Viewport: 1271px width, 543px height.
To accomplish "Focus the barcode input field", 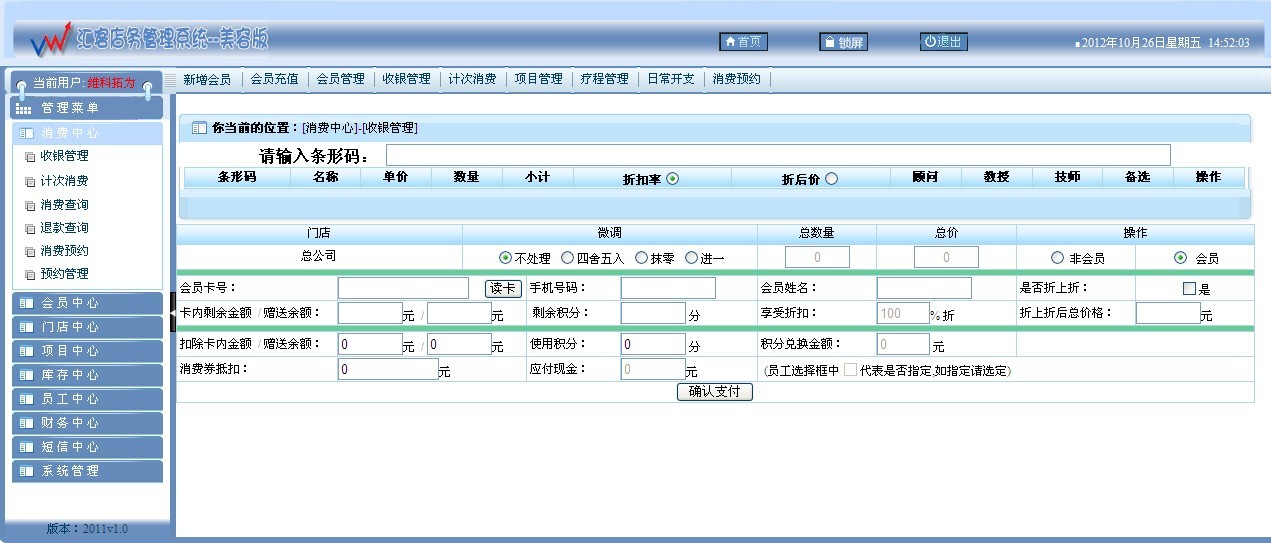I will click(x=778, y=155).
